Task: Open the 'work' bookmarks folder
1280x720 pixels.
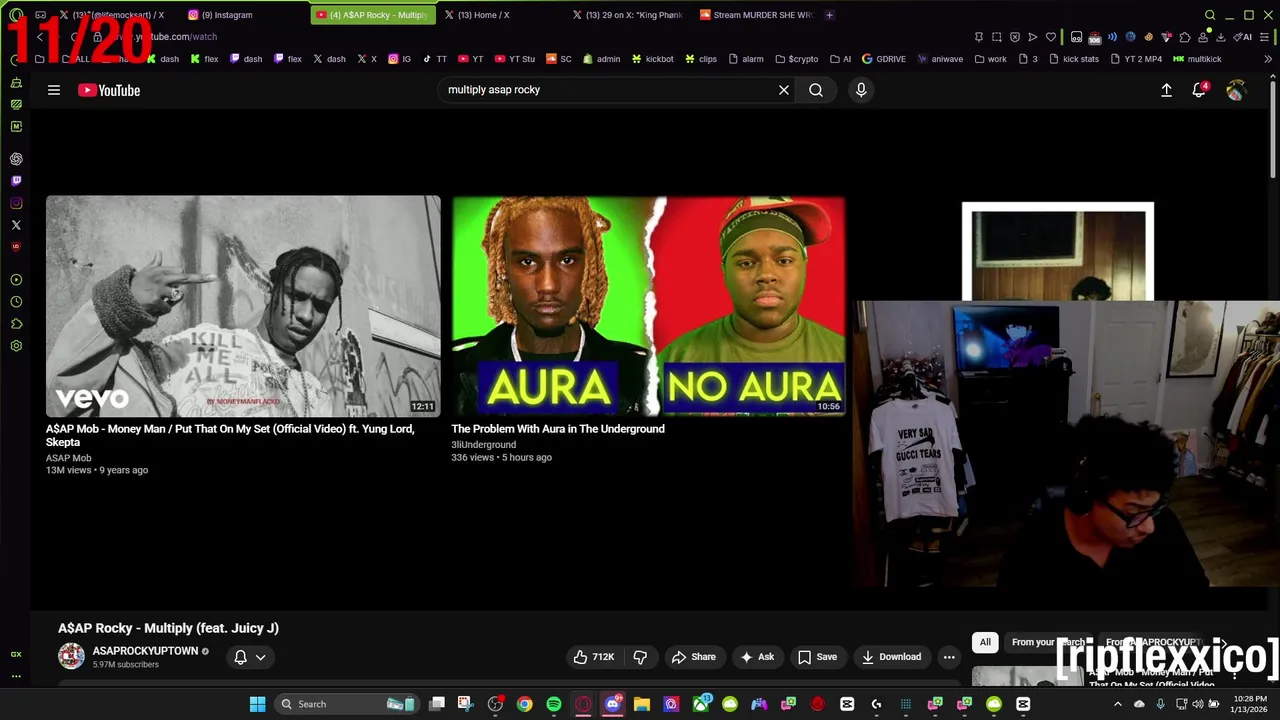Action: click(990, 59)
